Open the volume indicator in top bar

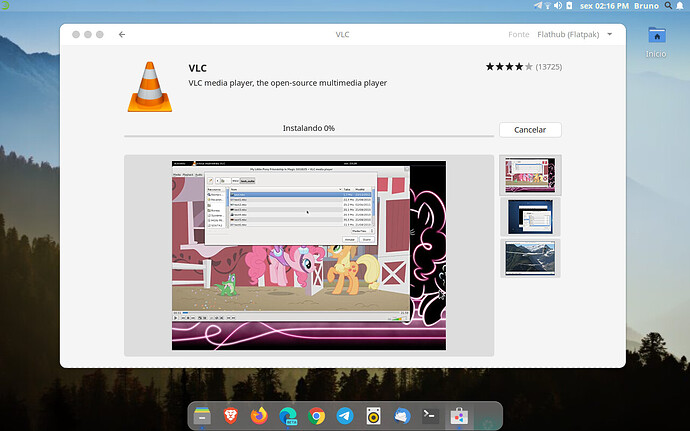click(x=558, y=6)
